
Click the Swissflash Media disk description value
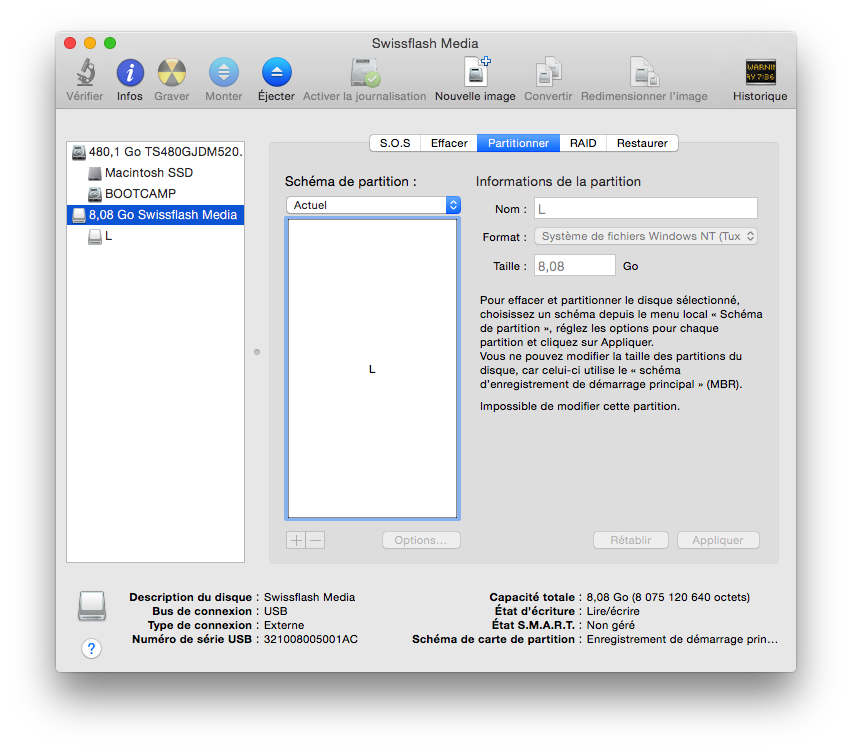[x=309, y=597]
